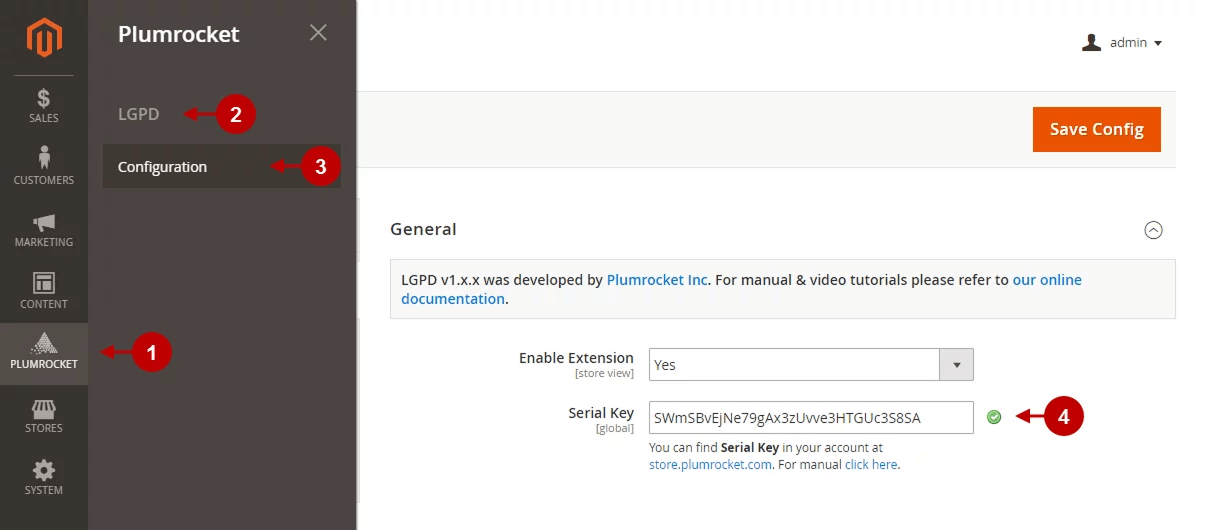The width and height of the screenshot is (1206, 530).
Task: Click the Plumrocket panel title
Action: coord(179,34)
